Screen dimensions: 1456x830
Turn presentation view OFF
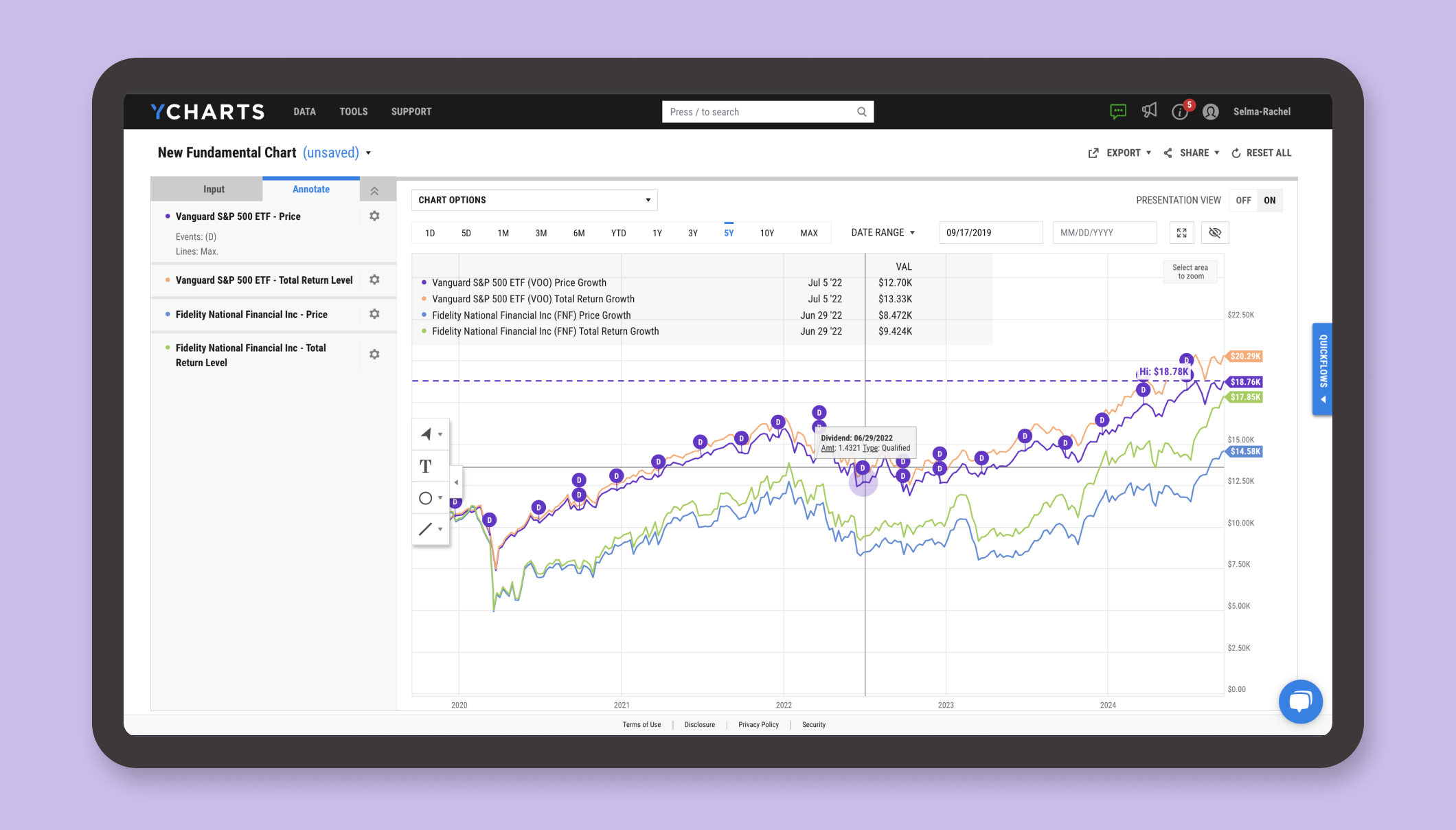point(1243,201)
